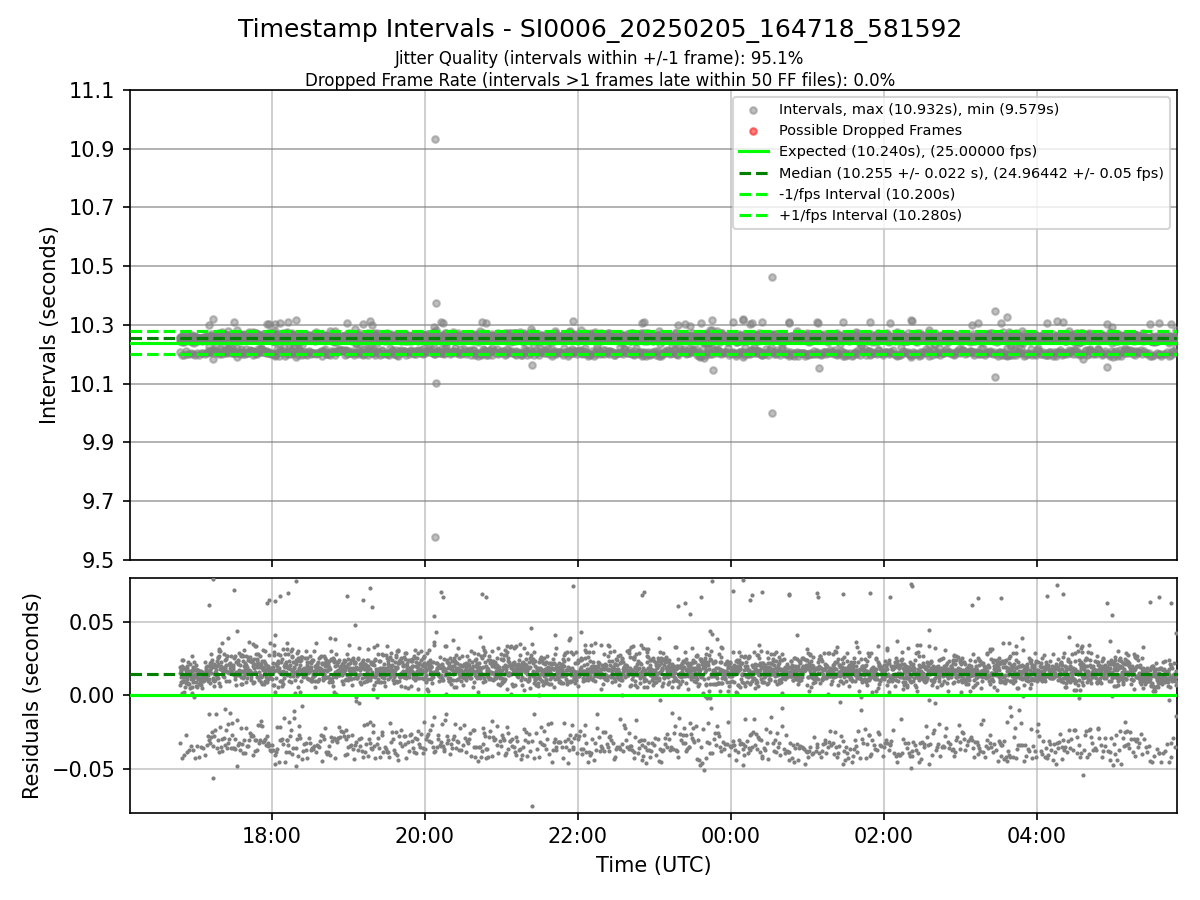Click the minimum interval outlier point near 9.58 seconds
This screenshot has height=900, width=1200.
point(435,537)
